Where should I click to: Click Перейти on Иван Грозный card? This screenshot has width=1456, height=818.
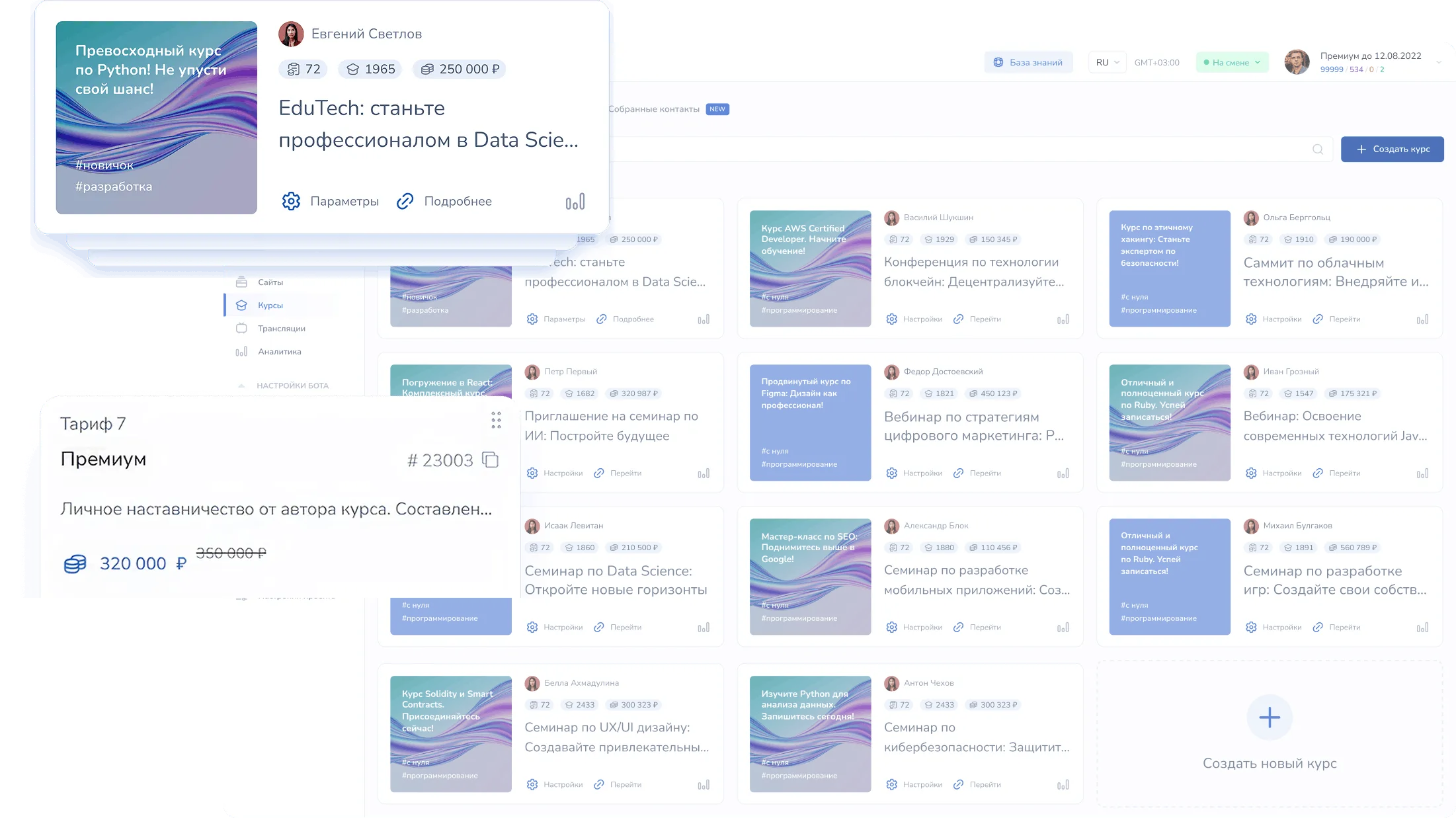(x=1337, y=473)
